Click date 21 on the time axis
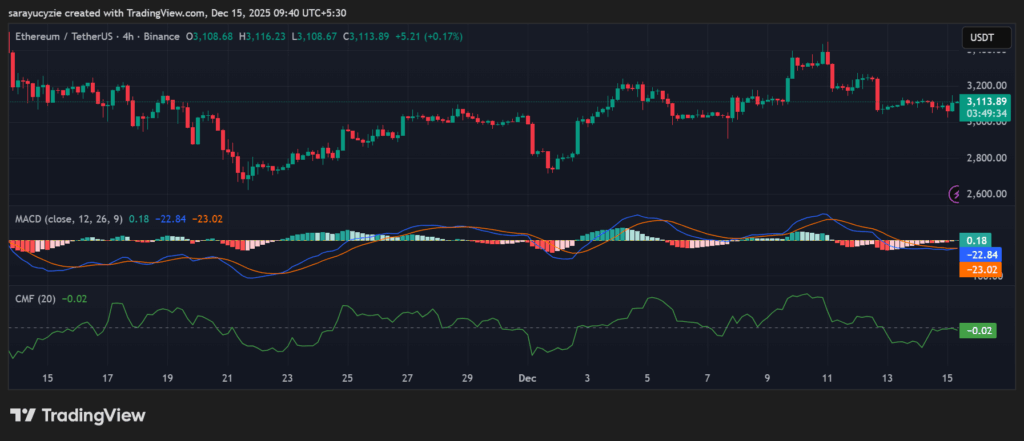1024x441 pixels. (x=227, y=379)
